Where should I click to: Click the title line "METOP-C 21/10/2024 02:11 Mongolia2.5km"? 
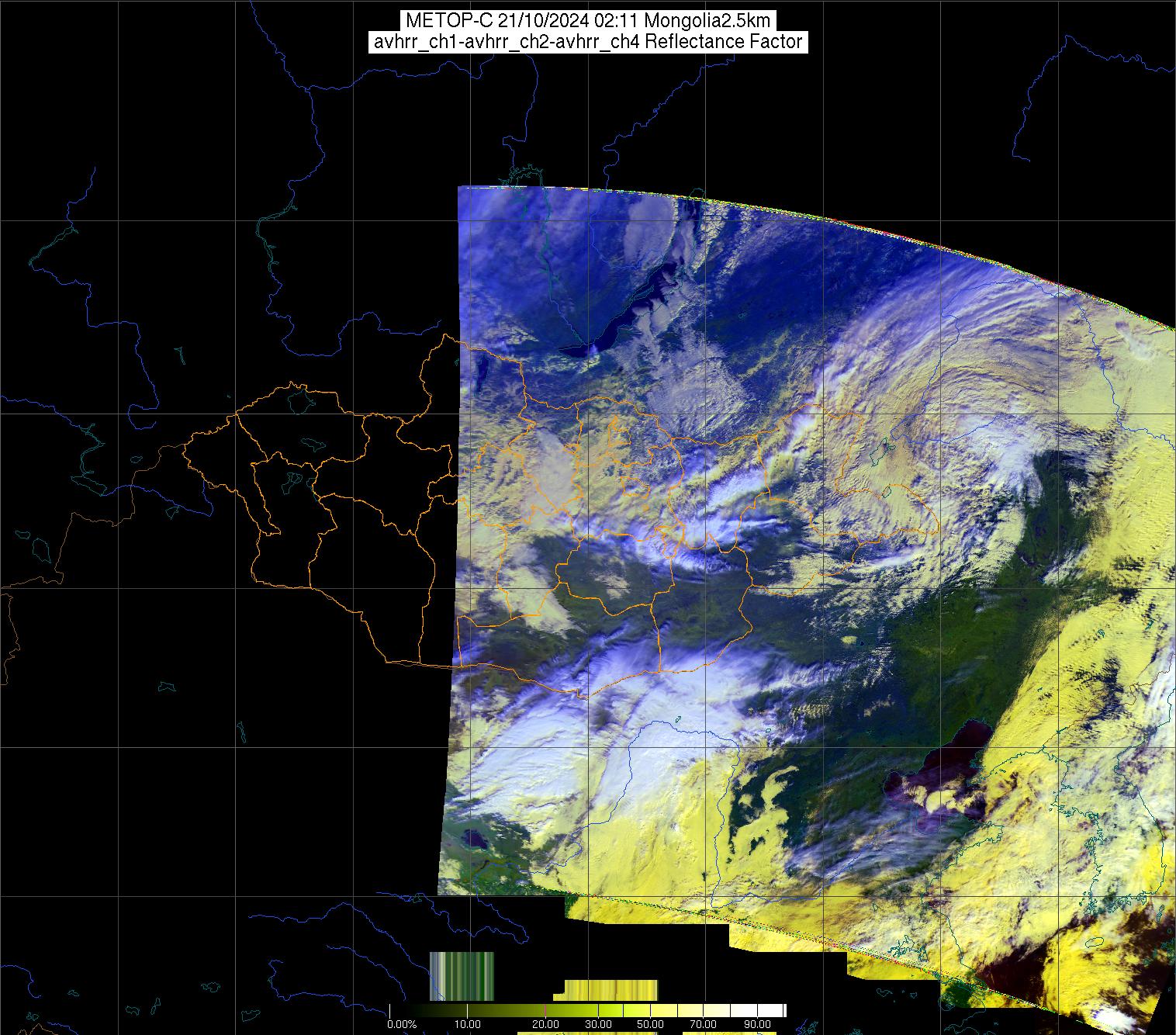(588, 20)
